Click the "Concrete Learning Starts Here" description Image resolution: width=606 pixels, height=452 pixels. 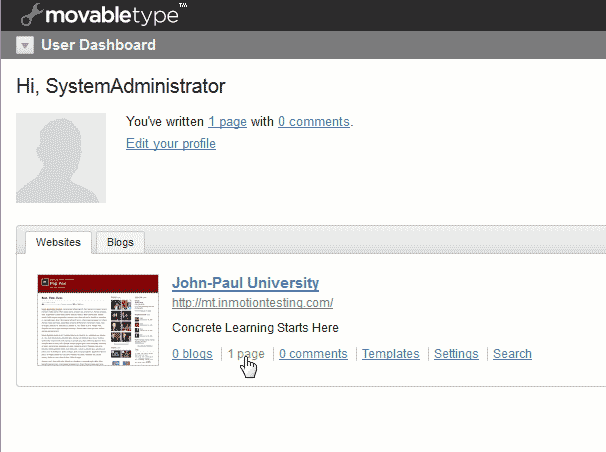tap(255, 327)
